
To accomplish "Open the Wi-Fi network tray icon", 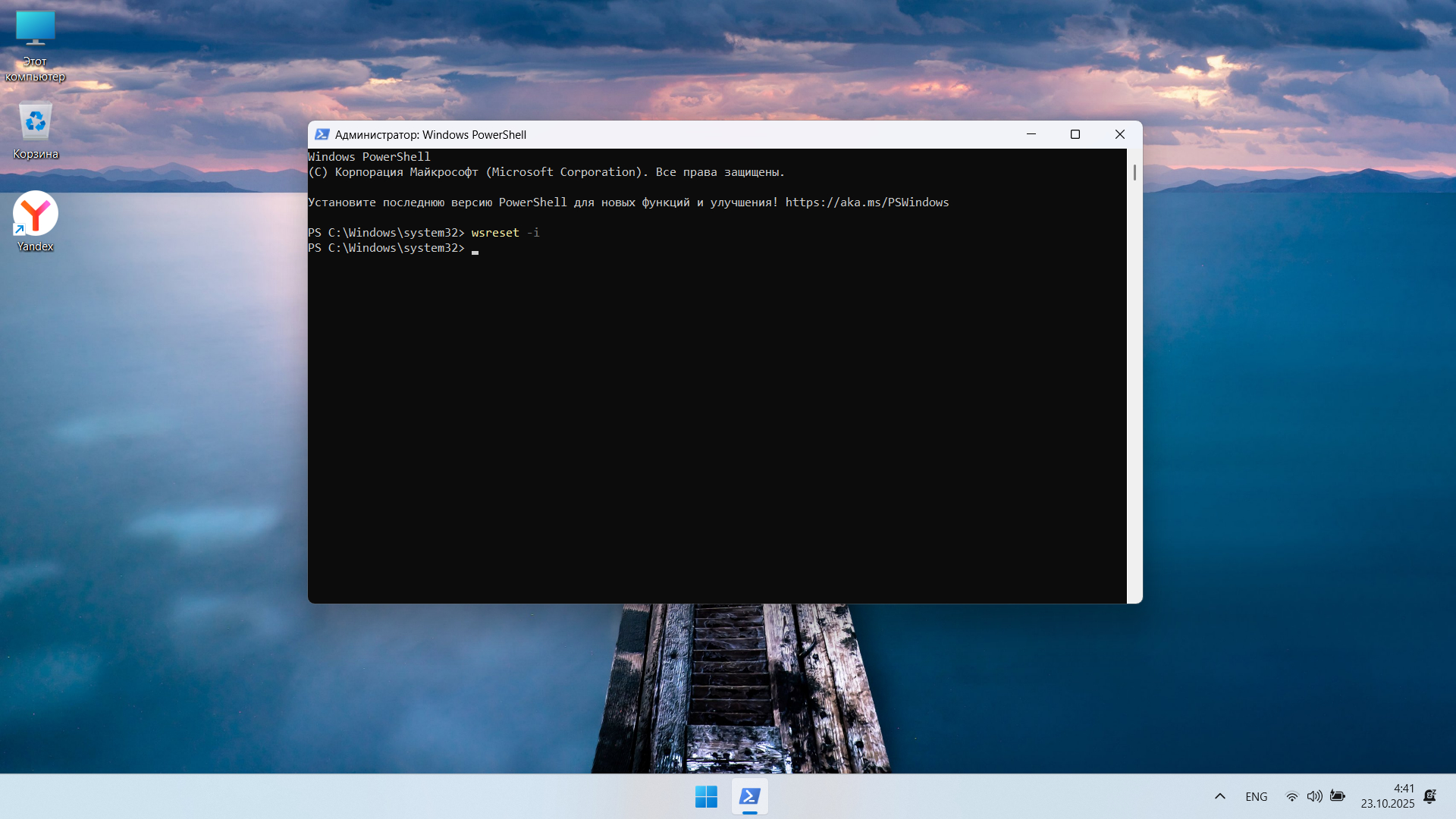I will pos(1291,796).
